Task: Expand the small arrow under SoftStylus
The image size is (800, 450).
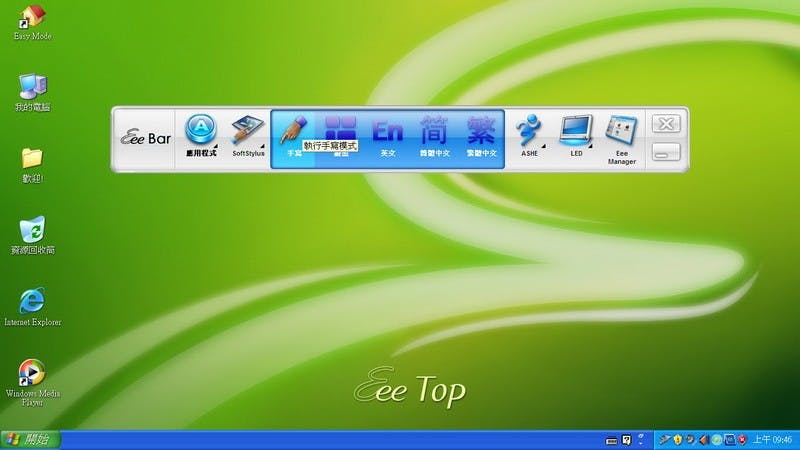Action: [262, 146]
